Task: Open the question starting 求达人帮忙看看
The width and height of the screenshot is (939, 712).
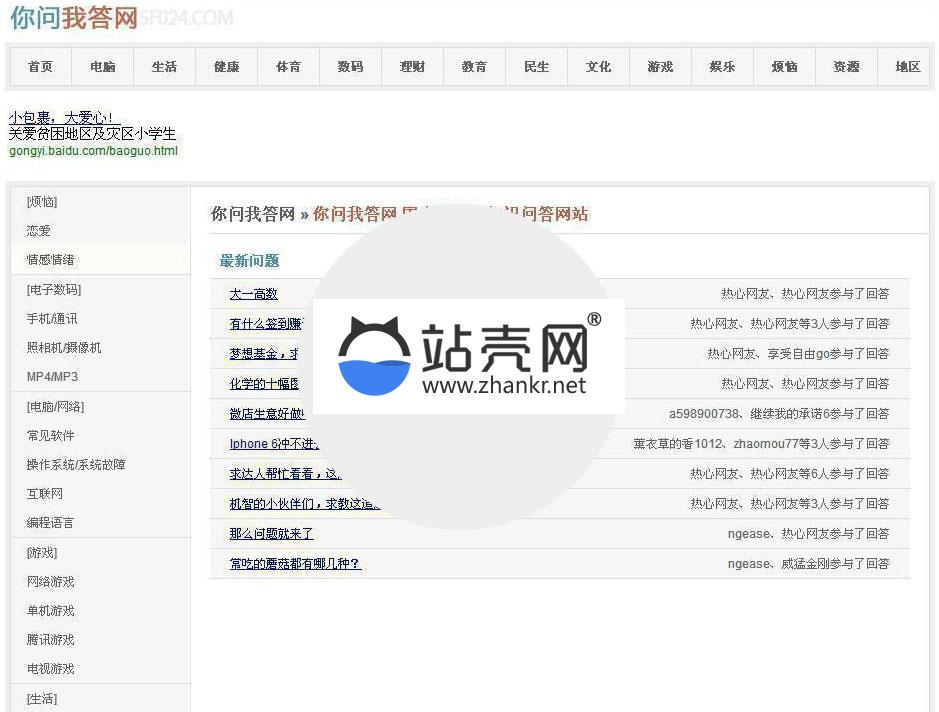Action: pos(285,474)
